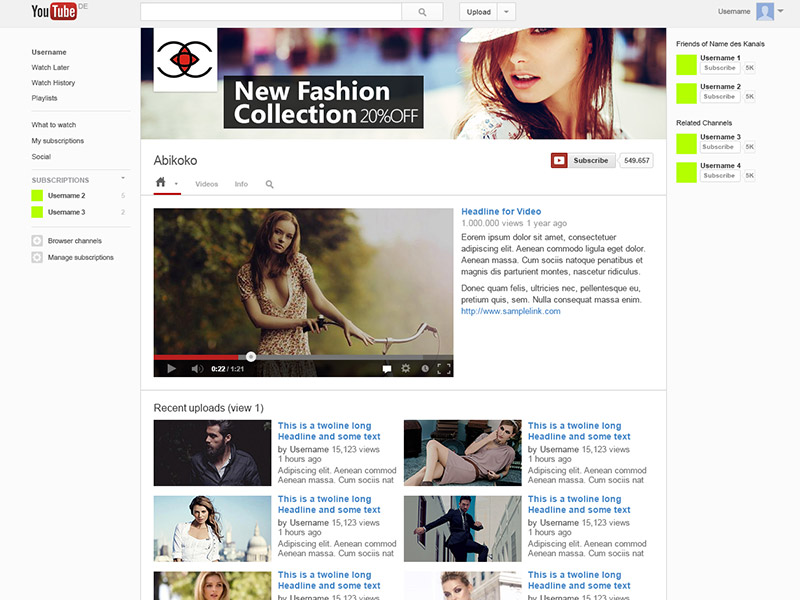
Task: Open the woman in white jacket thumbnail
Action: click(x=212, y=529)
